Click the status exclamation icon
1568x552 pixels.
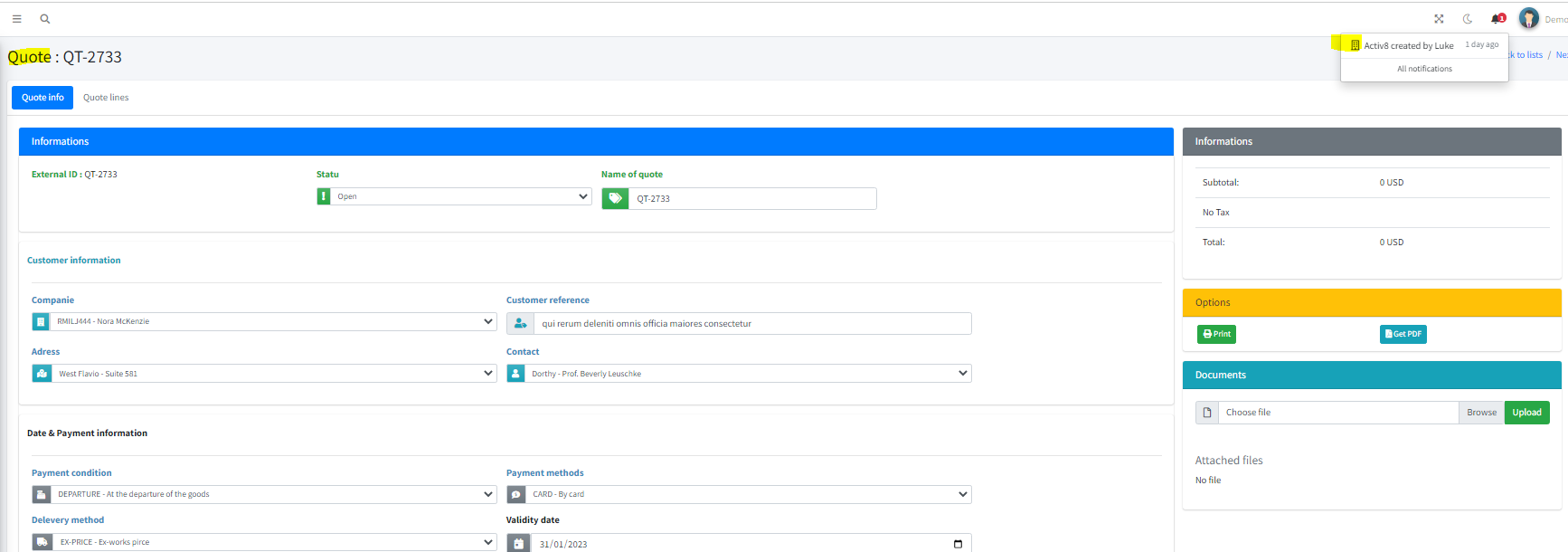324,196
